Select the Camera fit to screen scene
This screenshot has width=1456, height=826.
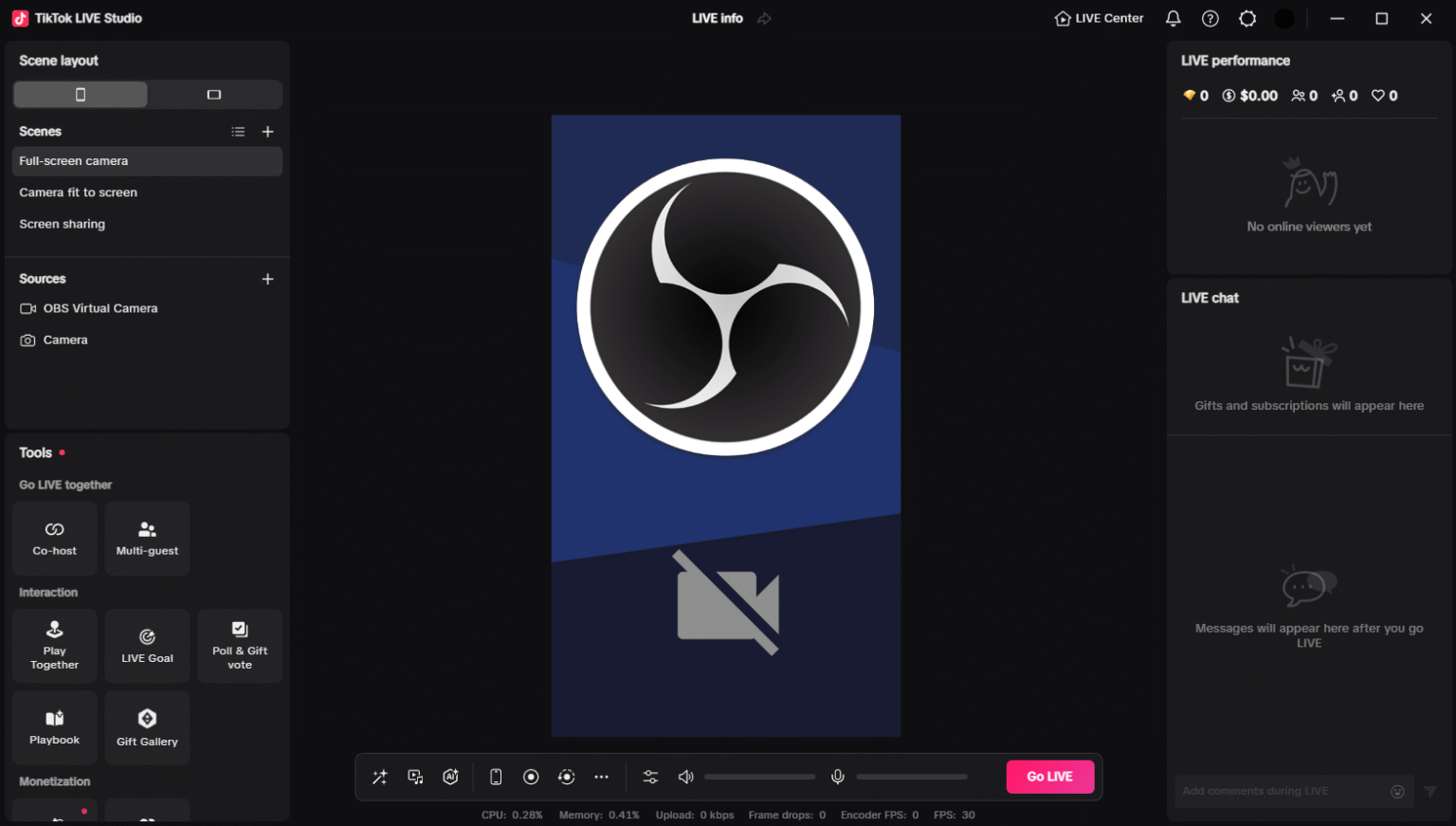click(x=79, y=192)
